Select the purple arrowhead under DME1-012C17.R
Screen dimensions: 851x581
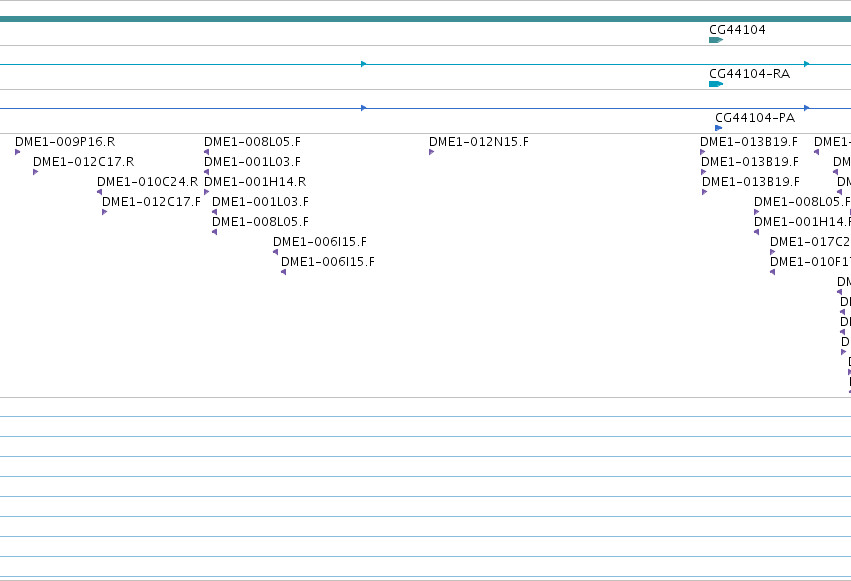click(x=36, y=172)
